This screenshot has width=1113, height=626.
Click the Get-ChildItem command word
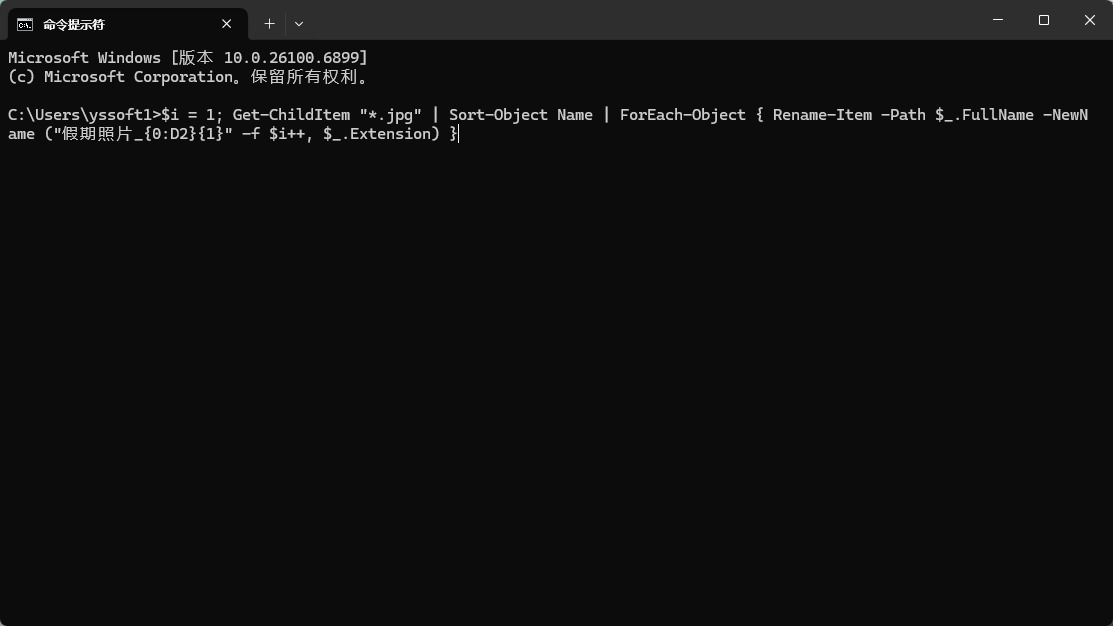pyautogui.click(x=291, y=115)
